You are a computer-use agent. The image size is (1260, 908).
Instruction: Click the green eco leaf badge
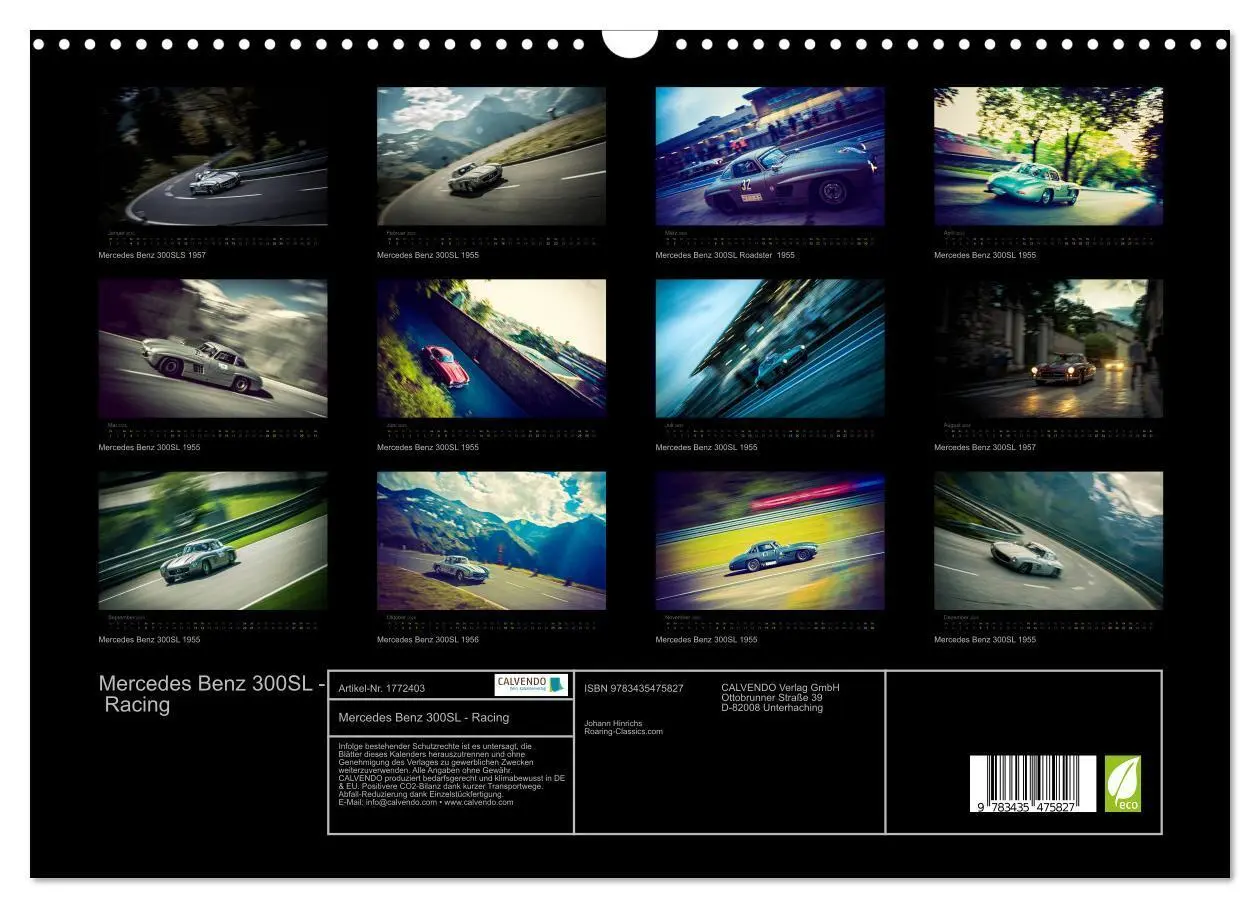tap(1123, 783)
